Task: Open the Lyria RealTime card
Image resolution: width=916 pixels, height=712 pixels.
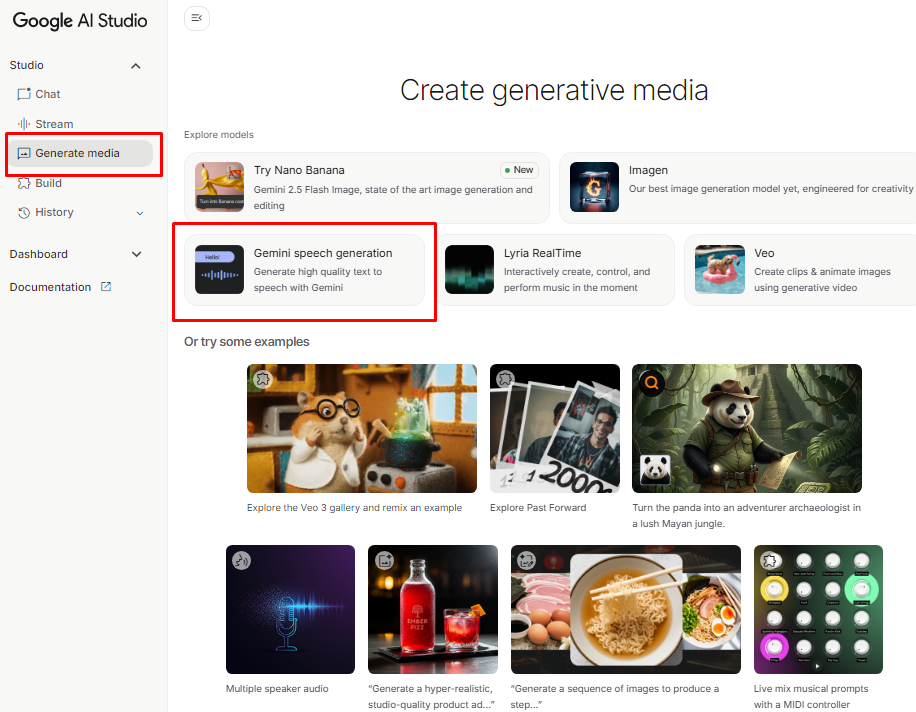Action: [x=554, y=270]
